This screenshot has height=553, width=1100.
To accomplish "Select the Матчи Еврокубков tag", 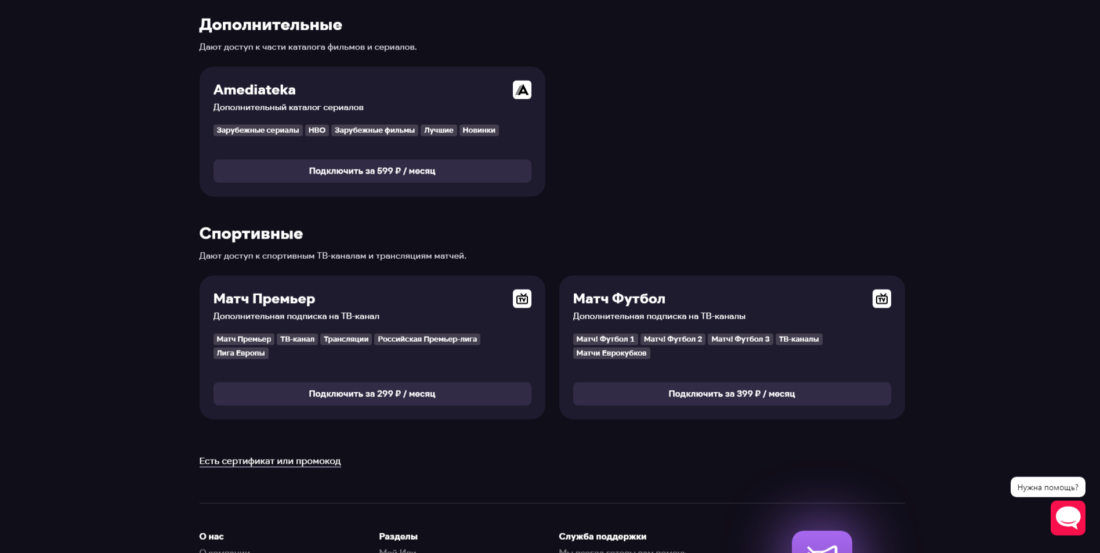I will point(611,353).
